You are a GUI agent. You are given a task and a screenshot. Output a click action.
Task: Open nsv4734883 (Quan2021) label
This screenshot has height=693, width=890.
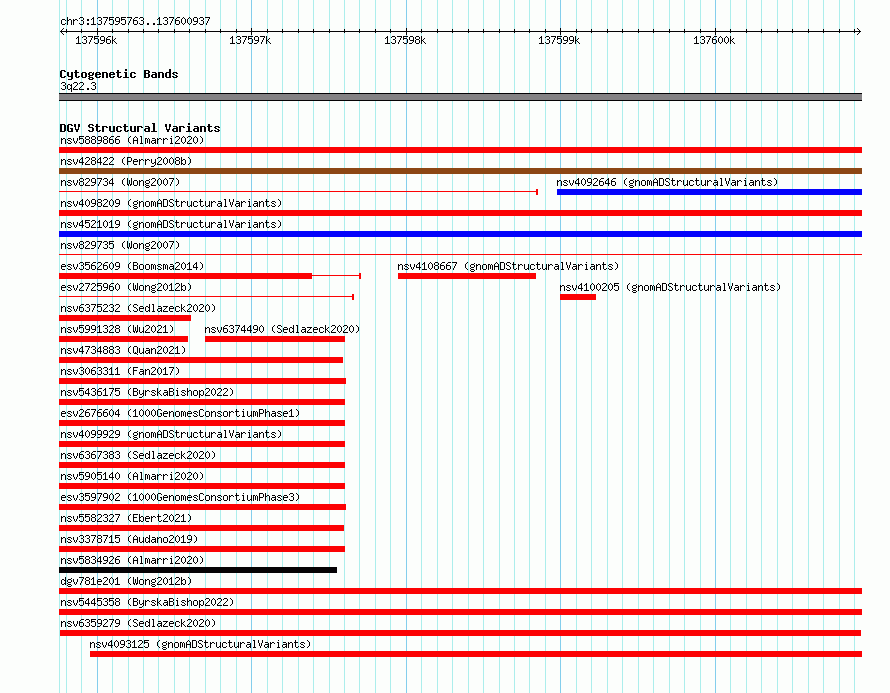(x=123, y=350)
